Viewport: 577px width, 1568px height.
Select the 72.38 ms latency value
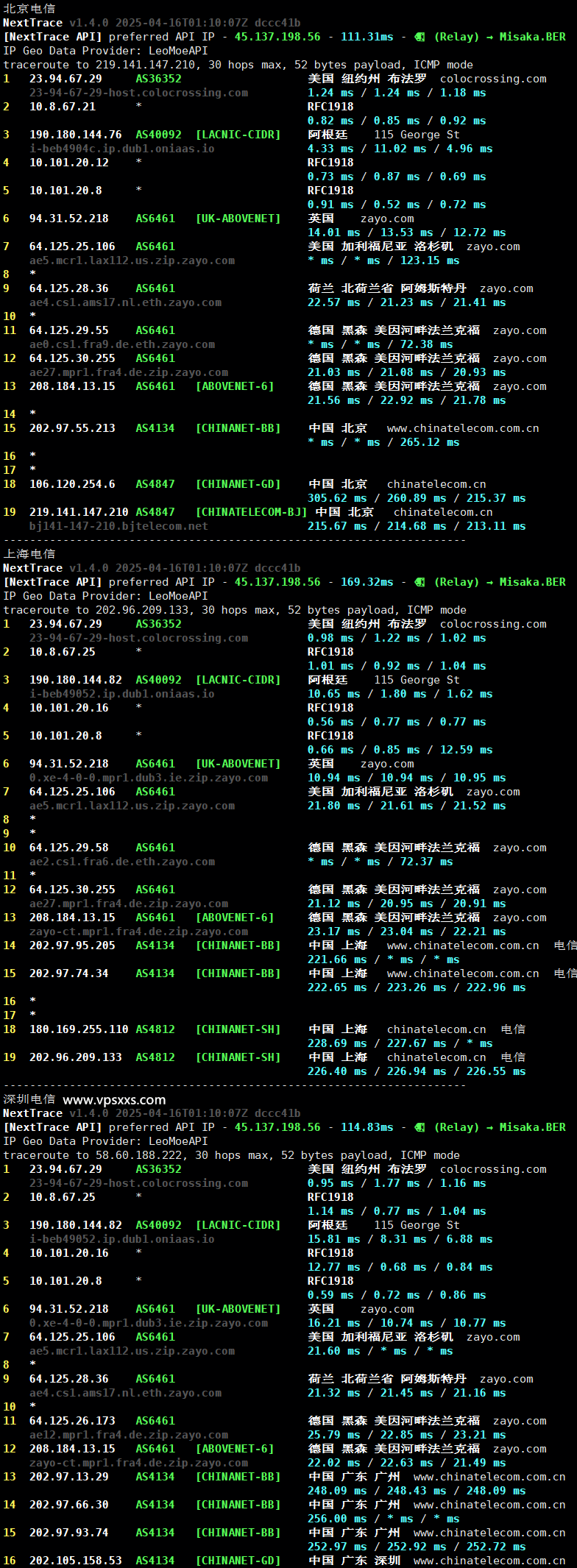[x=427, y=344]
